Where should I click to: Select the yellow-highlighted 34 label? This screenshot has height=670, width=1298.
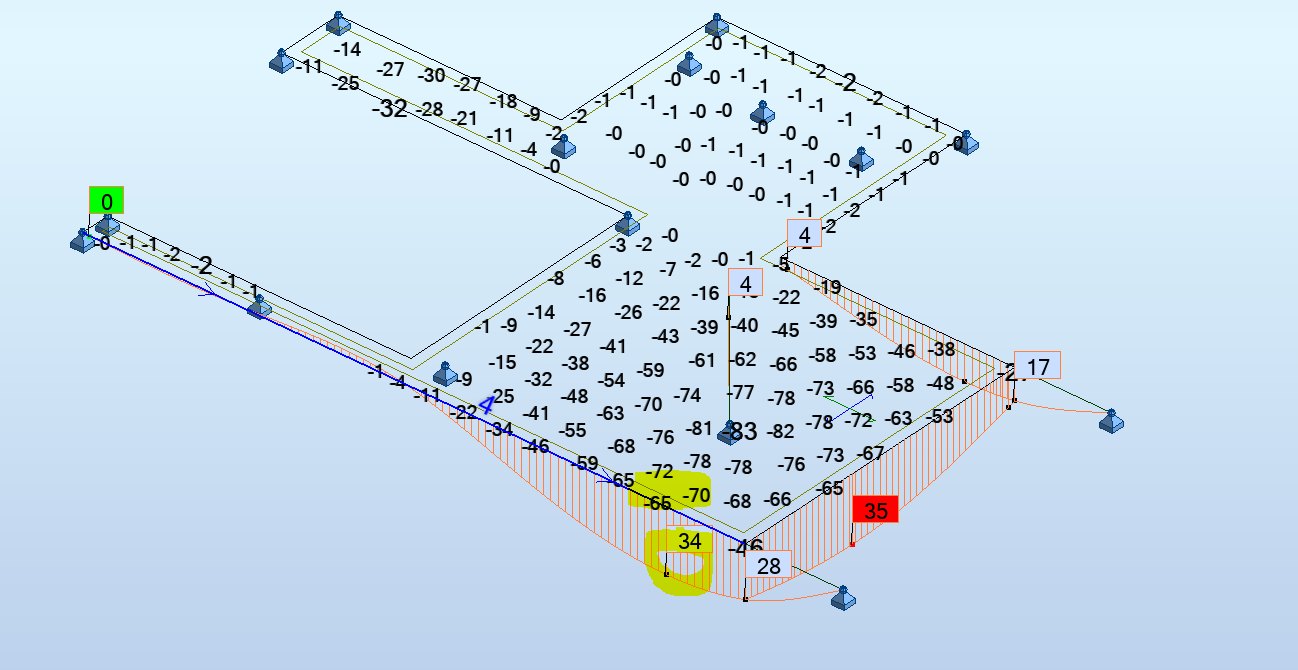pyautogui.click(x=687, y=541)
